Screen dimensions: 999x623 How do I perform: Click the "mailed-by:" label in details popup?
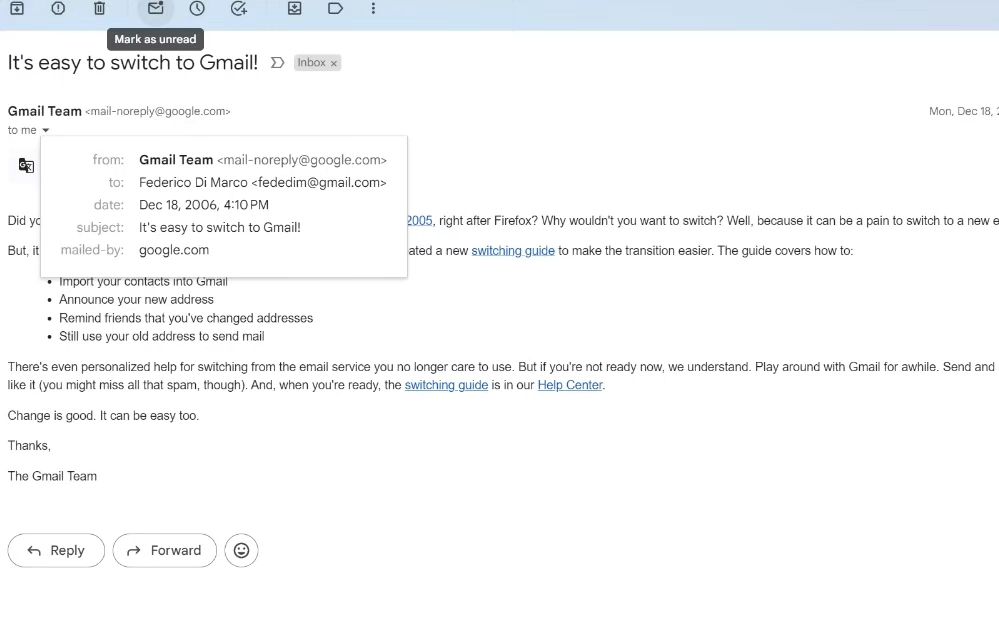point(92,250)
